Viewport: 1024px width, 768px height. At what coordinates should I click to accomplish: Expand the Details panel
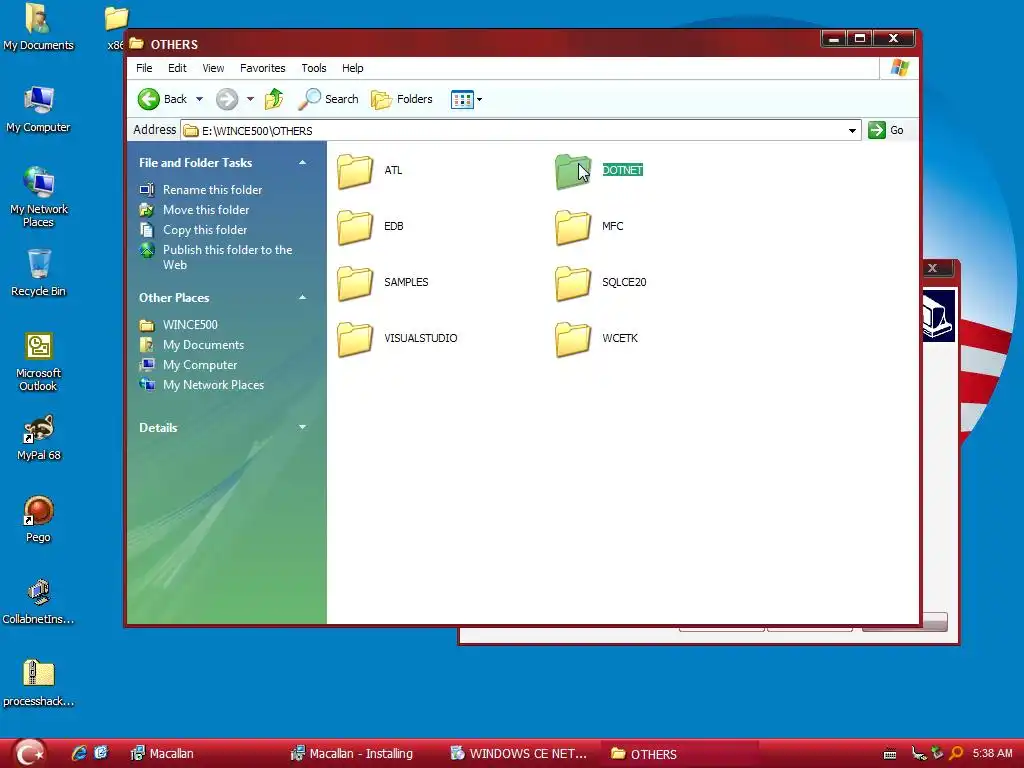tap(302, 427)
